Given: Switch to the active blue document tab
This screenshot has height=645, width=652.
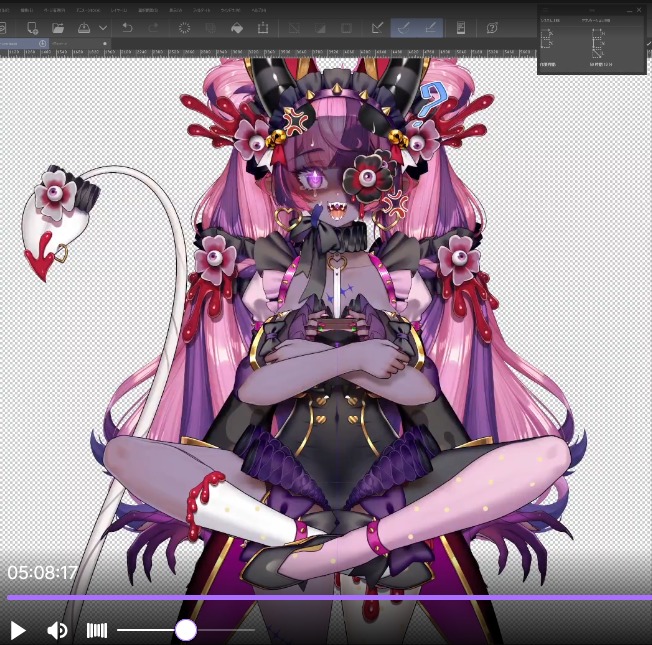Looking at the screenshot, I should [x=24, y=43].
